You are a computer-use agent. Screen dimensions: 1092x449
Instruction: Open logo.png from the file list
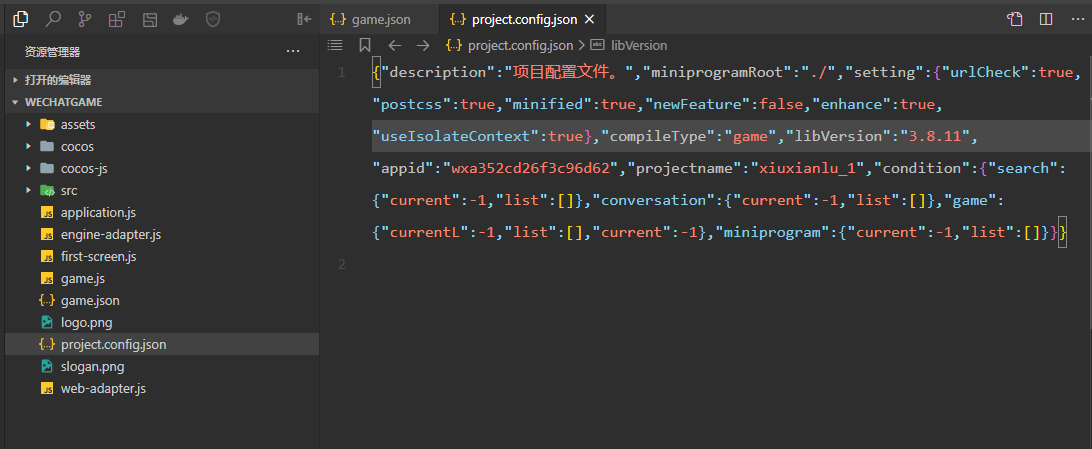coord(86,322)
